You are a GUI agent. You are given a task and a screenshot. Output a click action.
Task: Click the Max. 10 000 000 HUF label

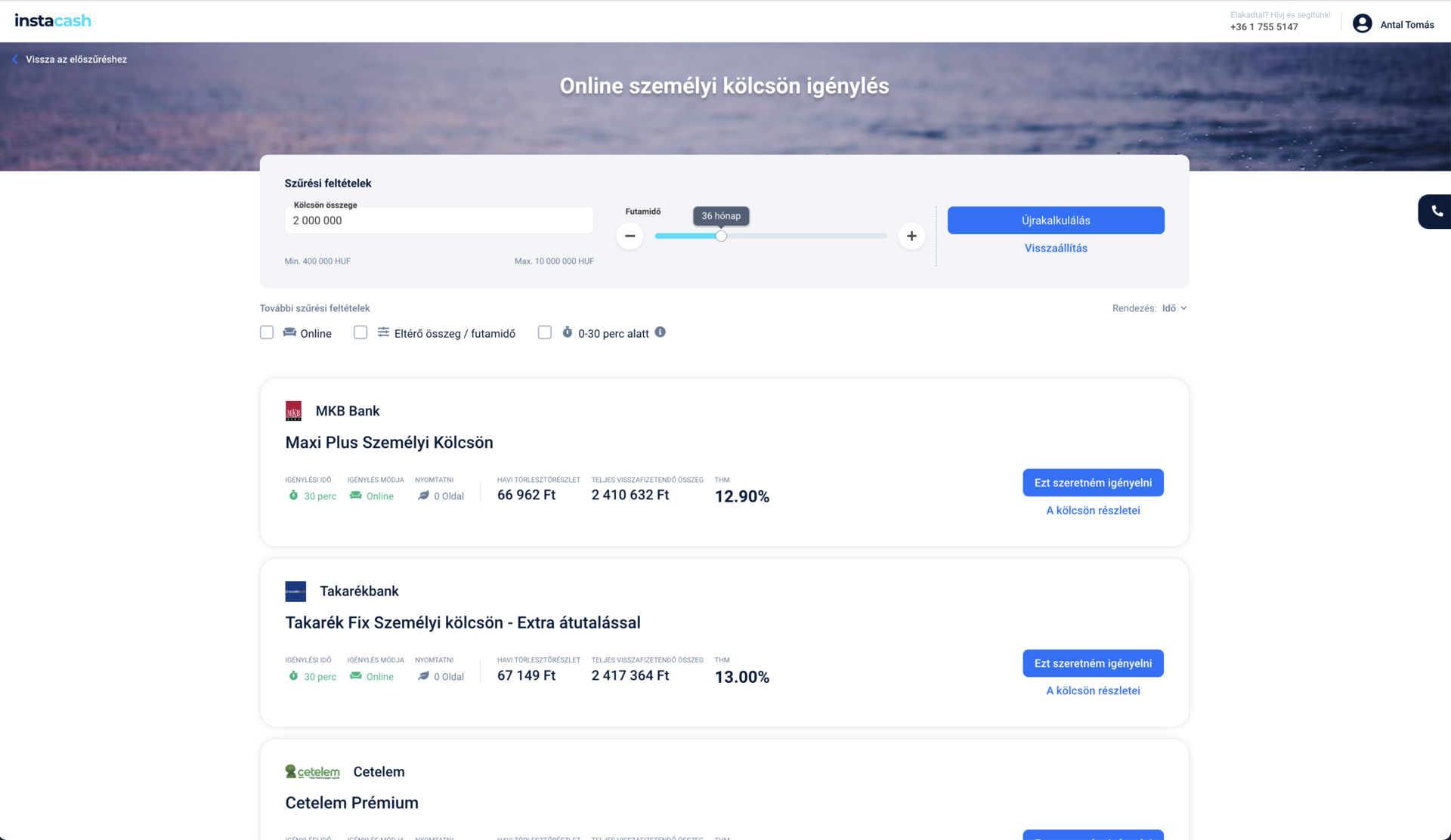tap(554, 261)
